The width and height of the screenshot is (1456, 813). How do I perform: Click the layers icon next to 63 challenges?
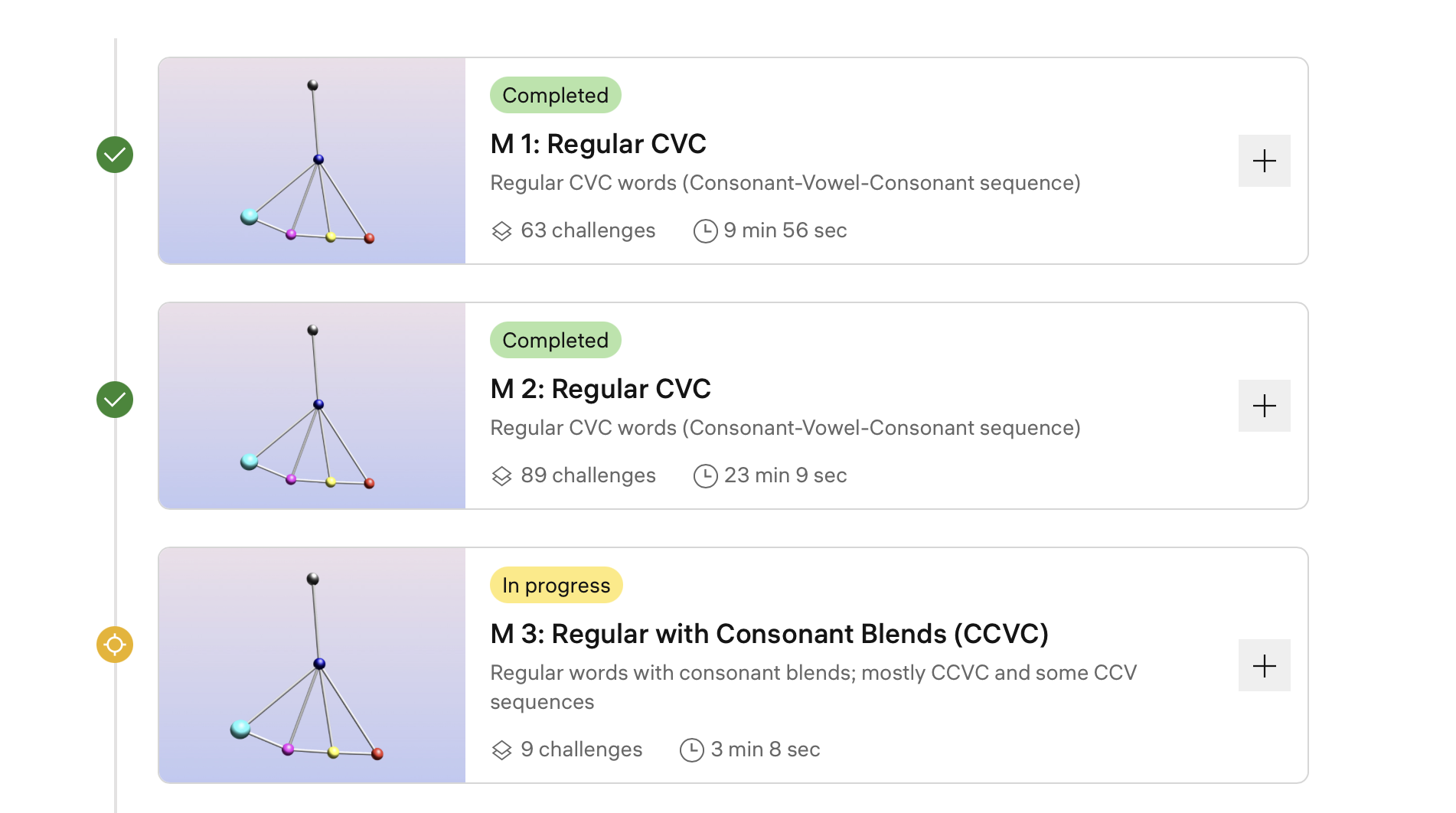click(x=501, y=230)
